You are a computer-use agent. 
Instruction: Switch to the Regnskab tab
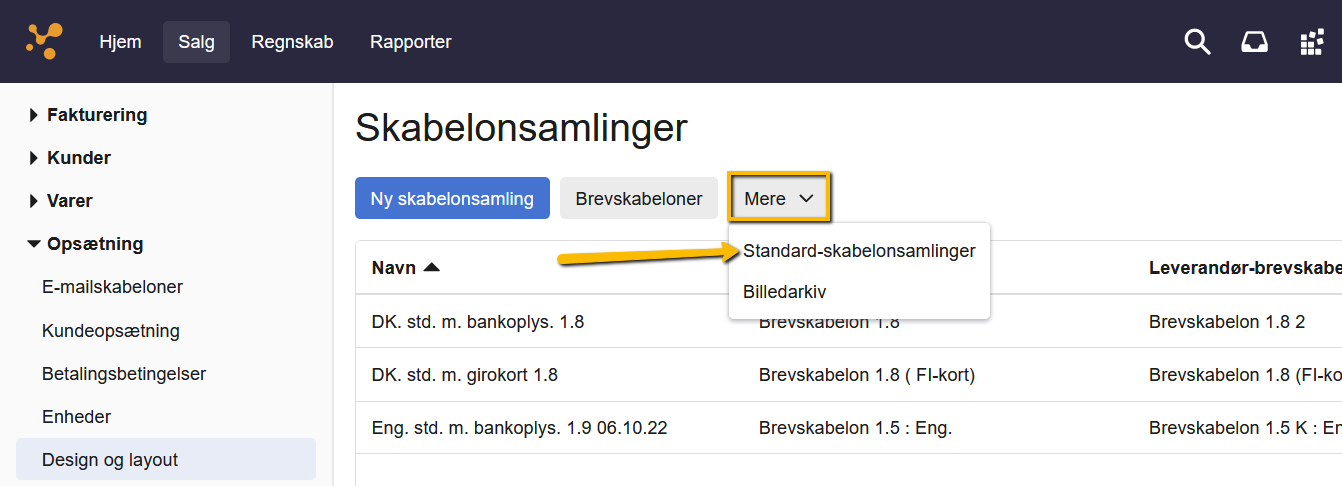[x=292, y=42]
